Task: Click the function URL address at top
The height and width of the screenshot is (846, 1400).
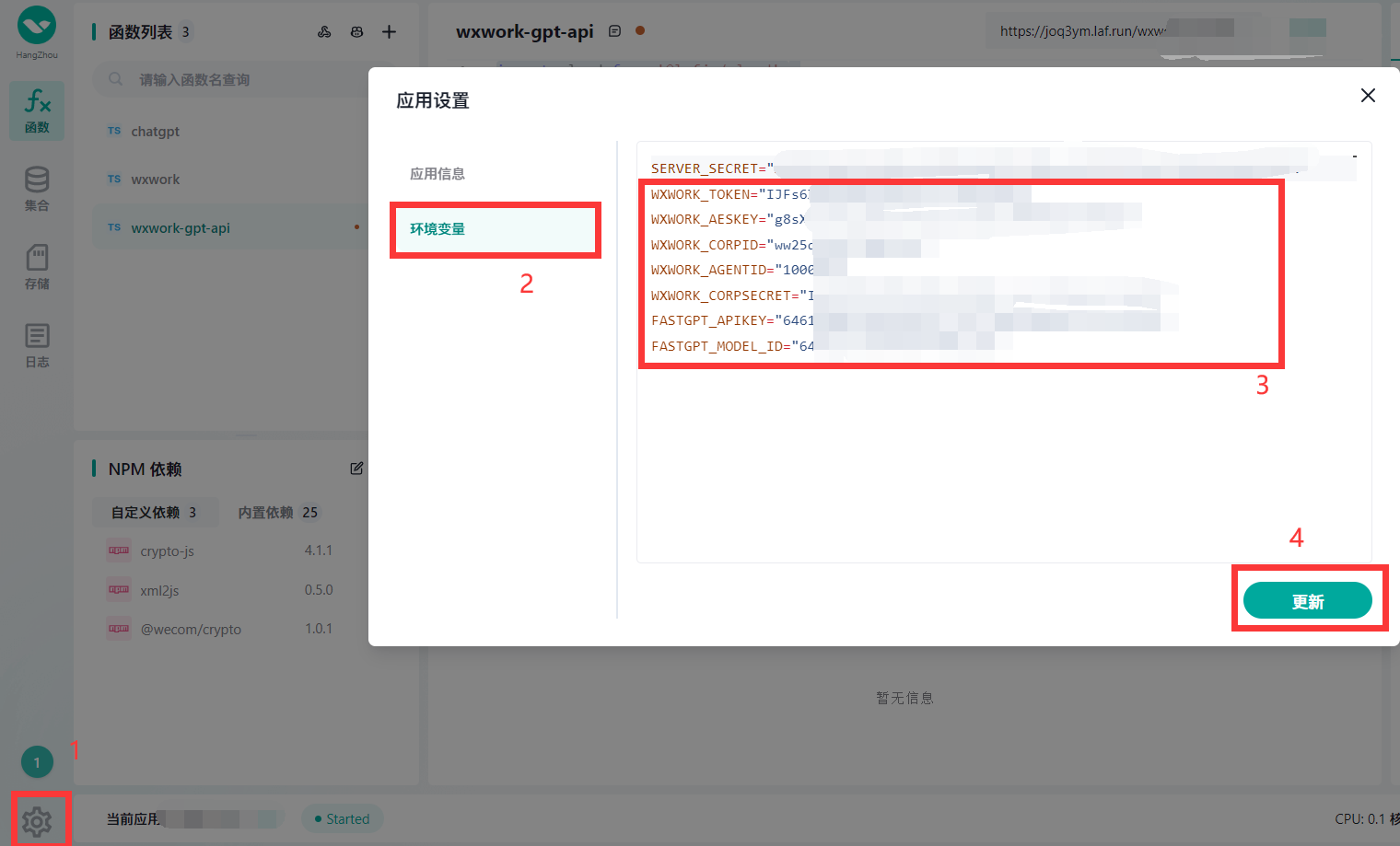Action: [x=1082, y=31]
